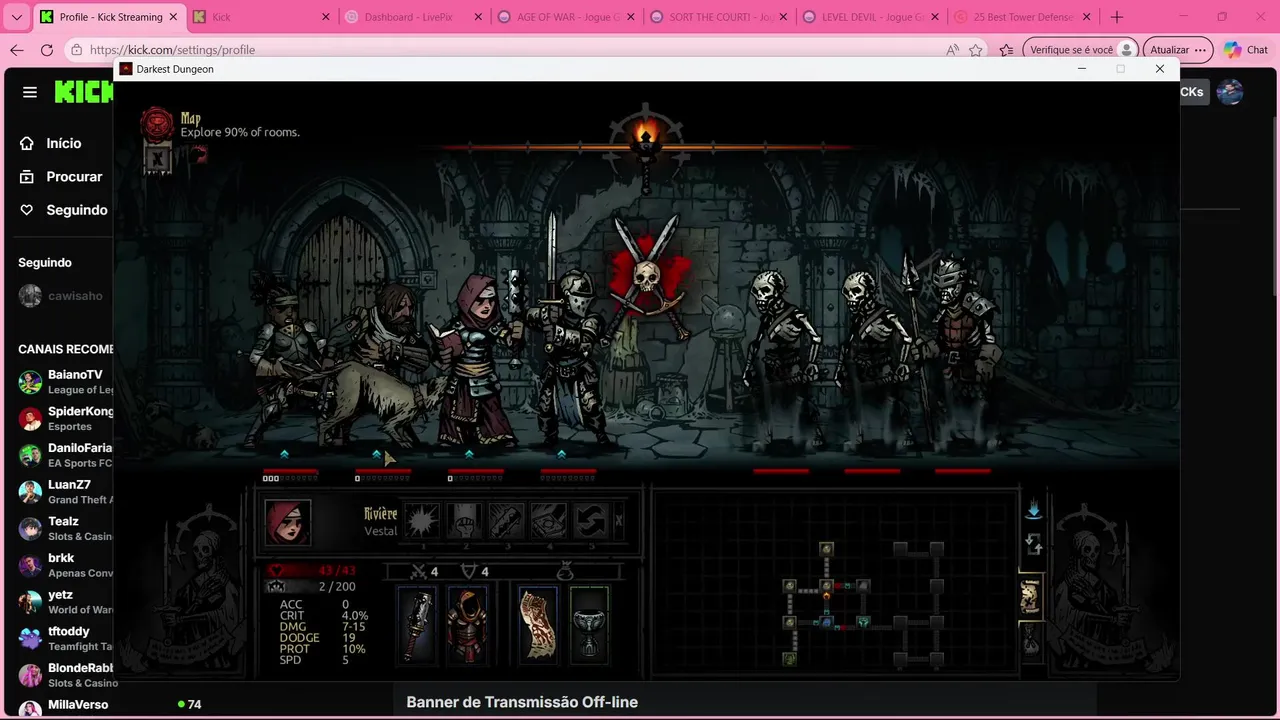Viewport: 1280px width, 720px height.
Task: Click the Kick user avatar at top right
Action: (x=1230, y=92)
